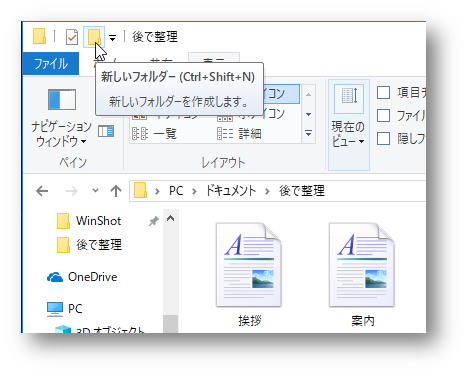Open the recent locations dropdown chevron
The height and width of the screenshot is (375, 468).
point(95,191)
